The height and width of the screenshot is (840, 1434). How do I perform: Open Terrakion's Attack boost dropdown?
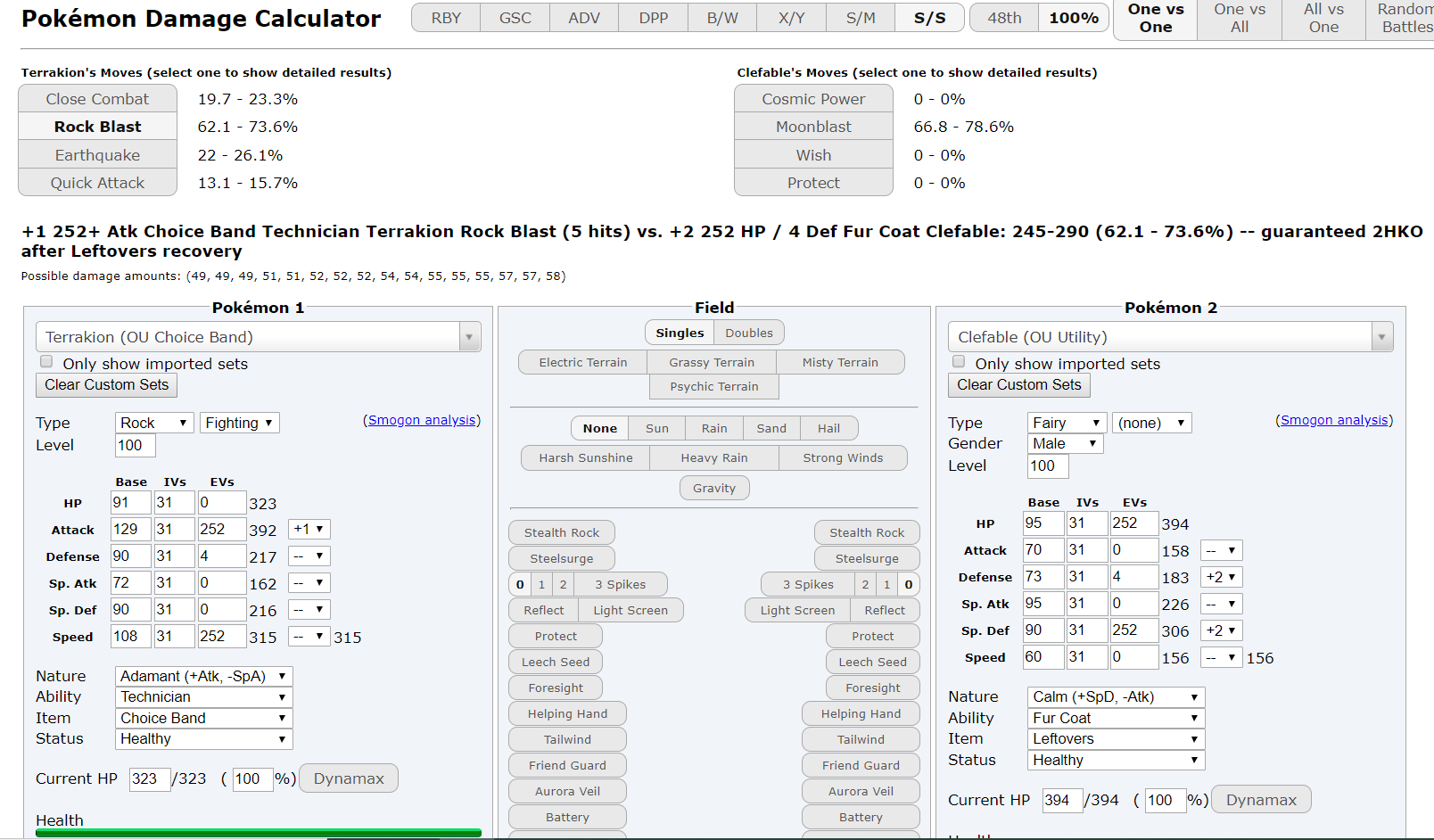pyautogui.click(x=309, y=530)
